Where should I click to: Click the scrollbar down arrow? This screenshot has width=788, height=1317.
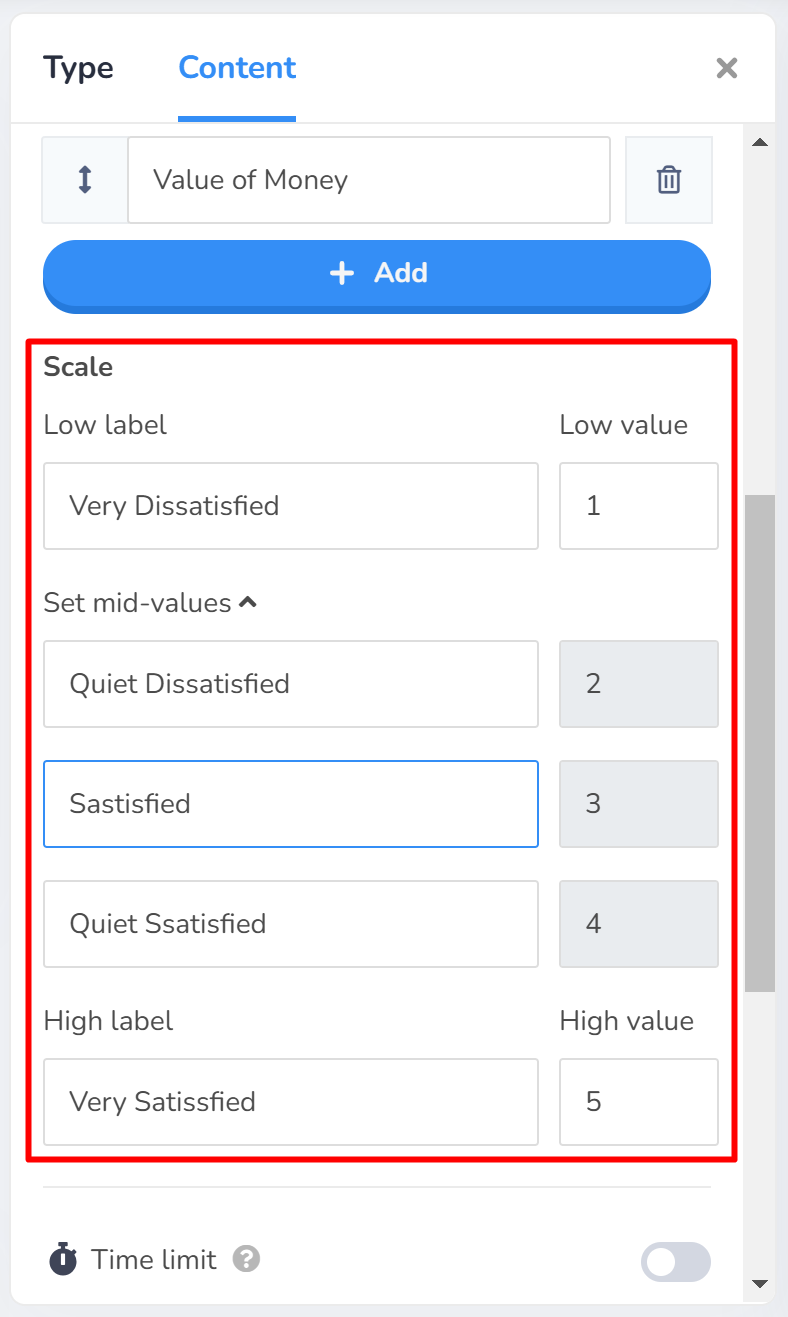click(x=760, y=1284)
